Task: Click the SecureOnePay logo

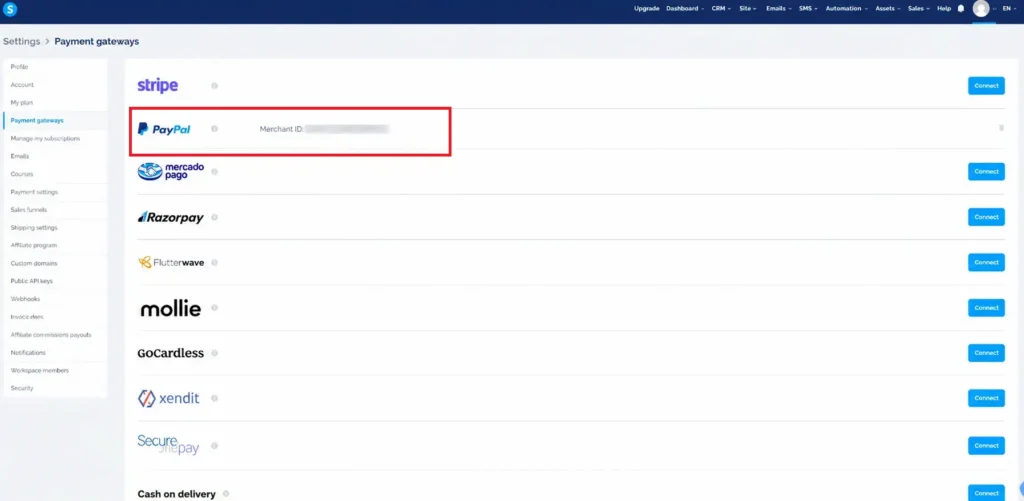Action: tap(168, 445)
